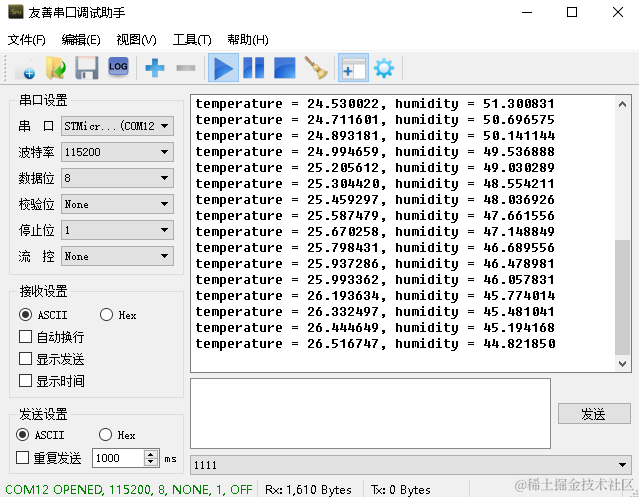Clear received data with broom icon
639x497 pixels.
[316, 68]
